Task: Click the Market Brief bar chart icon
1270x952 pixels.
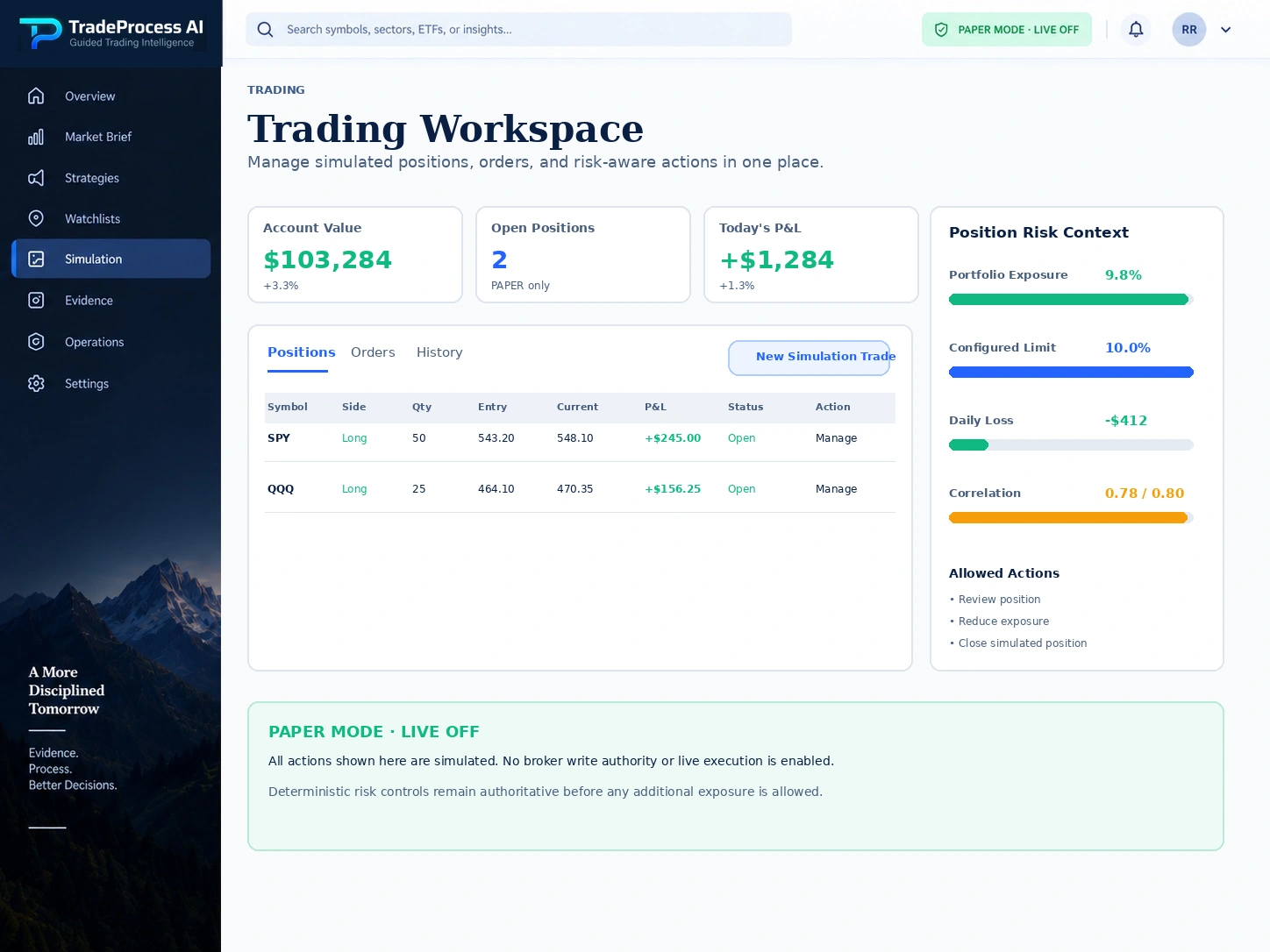Action: 36,137
